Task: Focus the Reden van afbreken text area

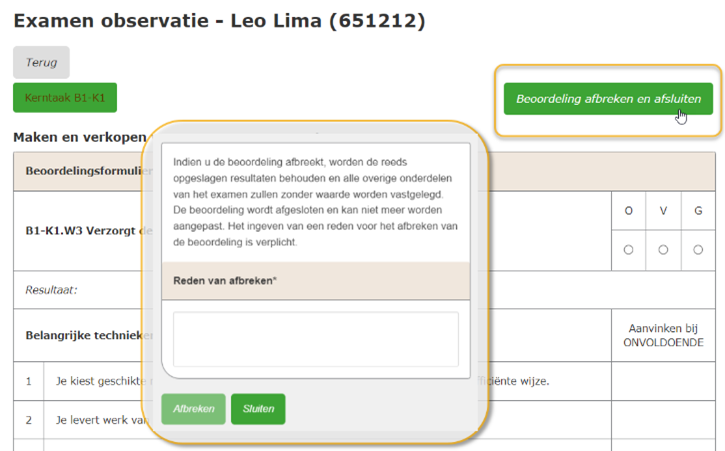Action: pos(316,339)
